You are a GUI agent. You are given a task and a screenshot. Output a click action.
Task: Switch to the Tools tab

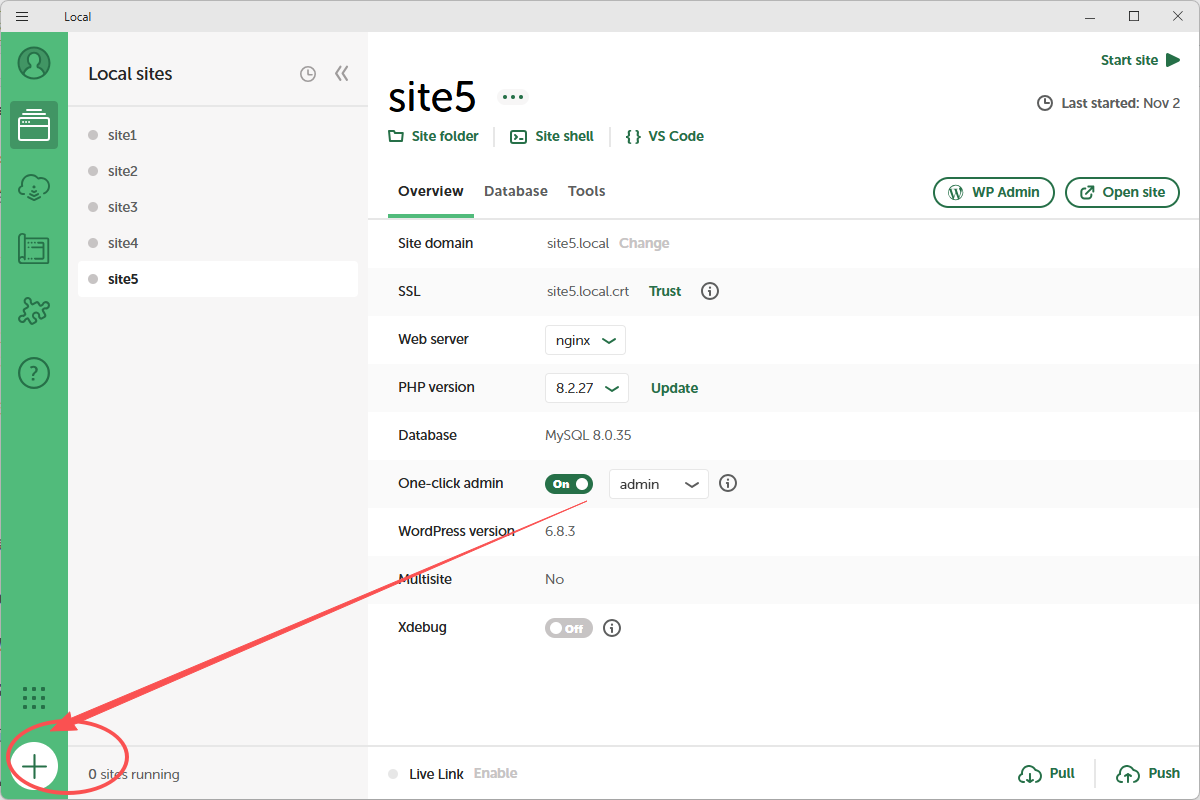pyautogui.click(x=586, y=191)
